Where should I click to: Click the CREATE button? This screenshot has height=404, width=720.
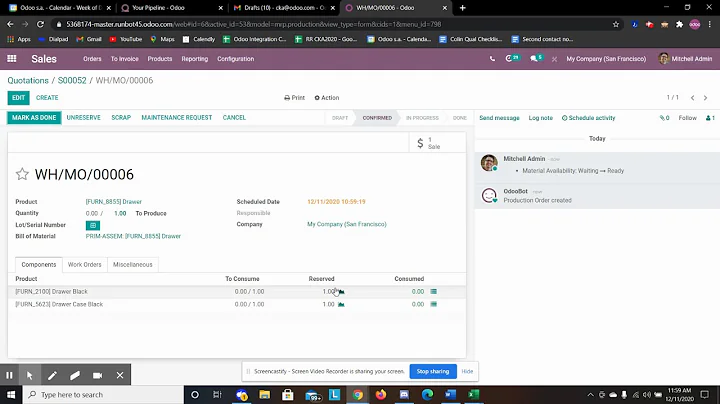coord(47,98)
